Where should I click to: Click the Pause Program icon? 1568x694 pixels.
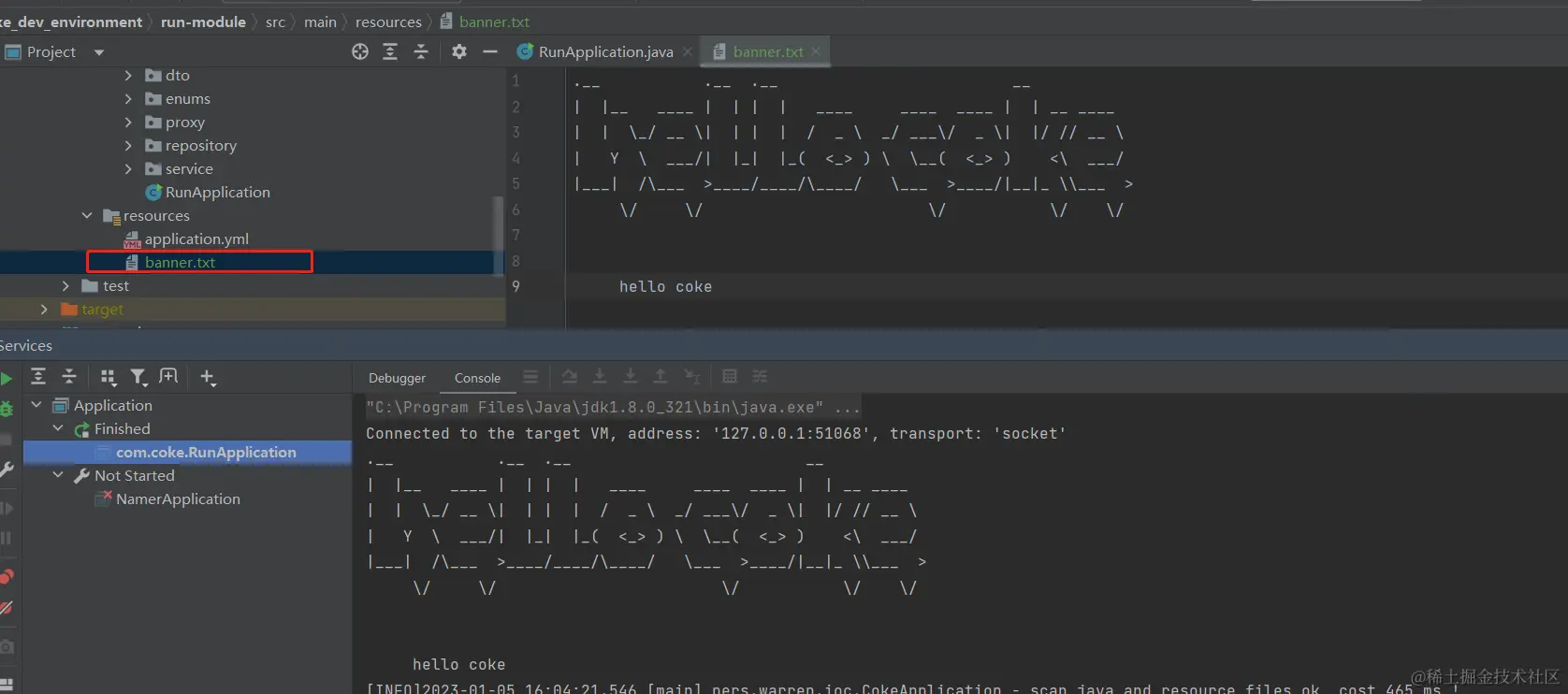pyautogui.click(x=7, y=539)
